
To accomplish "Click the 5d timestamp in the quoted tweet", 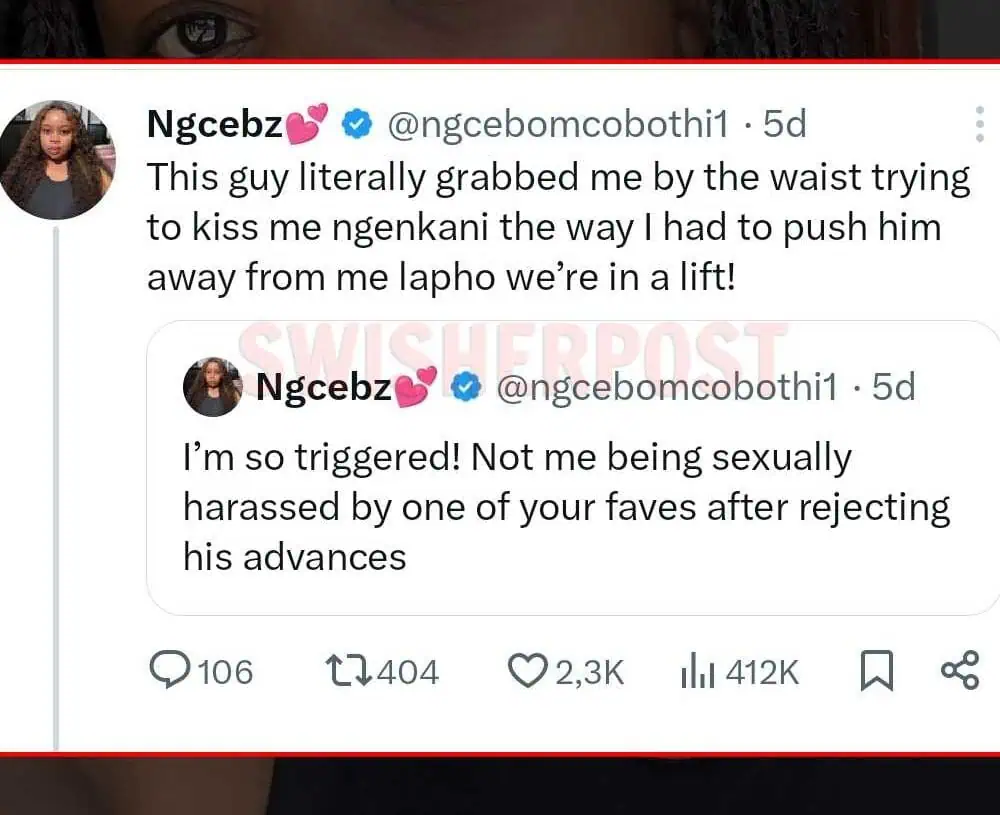I will 893,387.
